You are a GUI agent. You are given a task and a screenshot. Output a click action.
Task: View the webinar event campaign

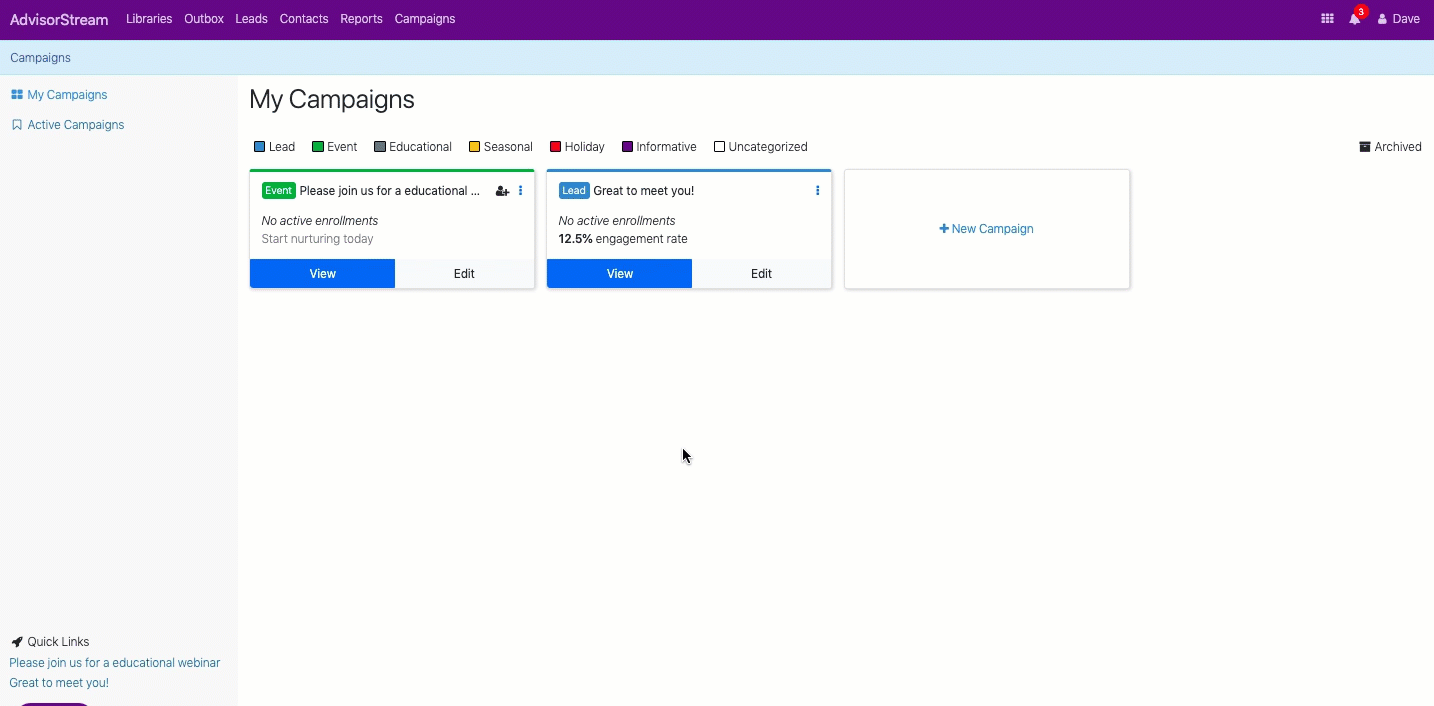(x=322, y=274)
